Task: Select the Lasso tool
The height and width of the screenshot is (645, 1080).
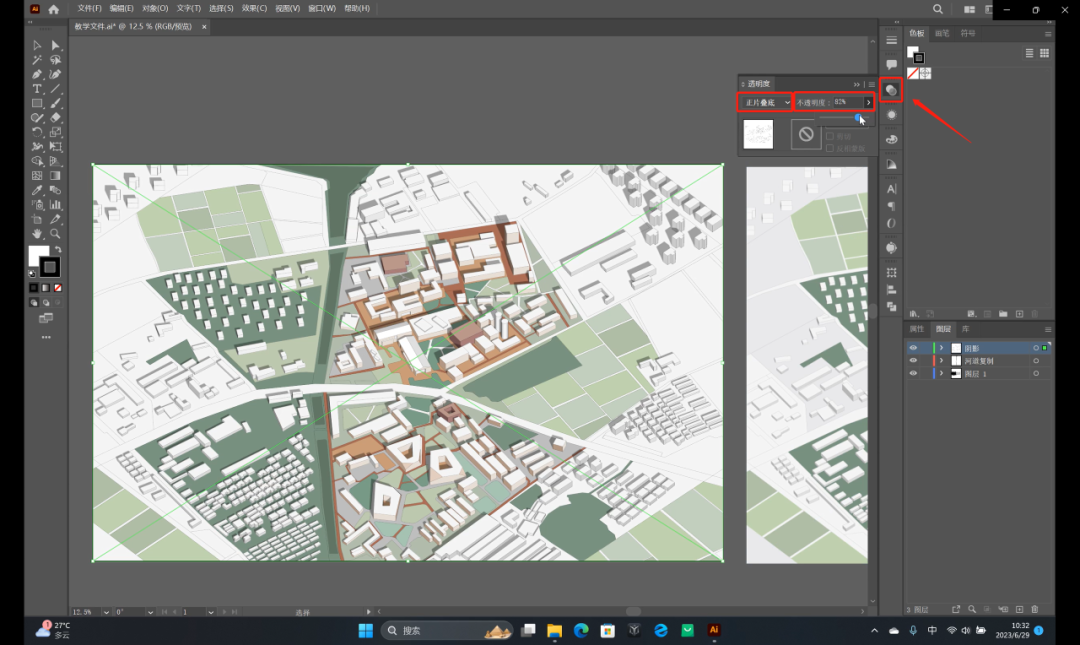Action: (56, 60)
